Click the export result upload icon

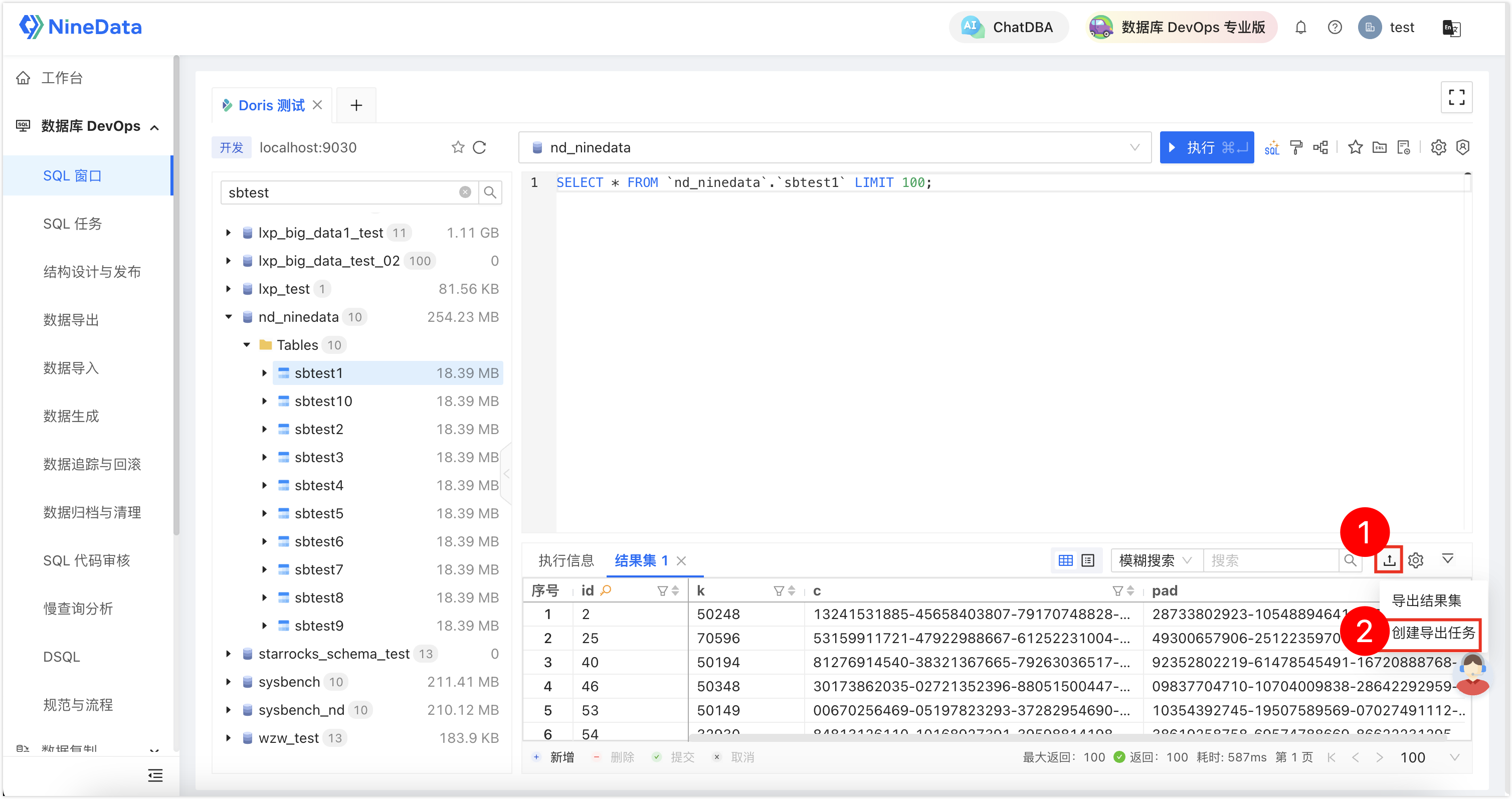tap(1389, 560)
